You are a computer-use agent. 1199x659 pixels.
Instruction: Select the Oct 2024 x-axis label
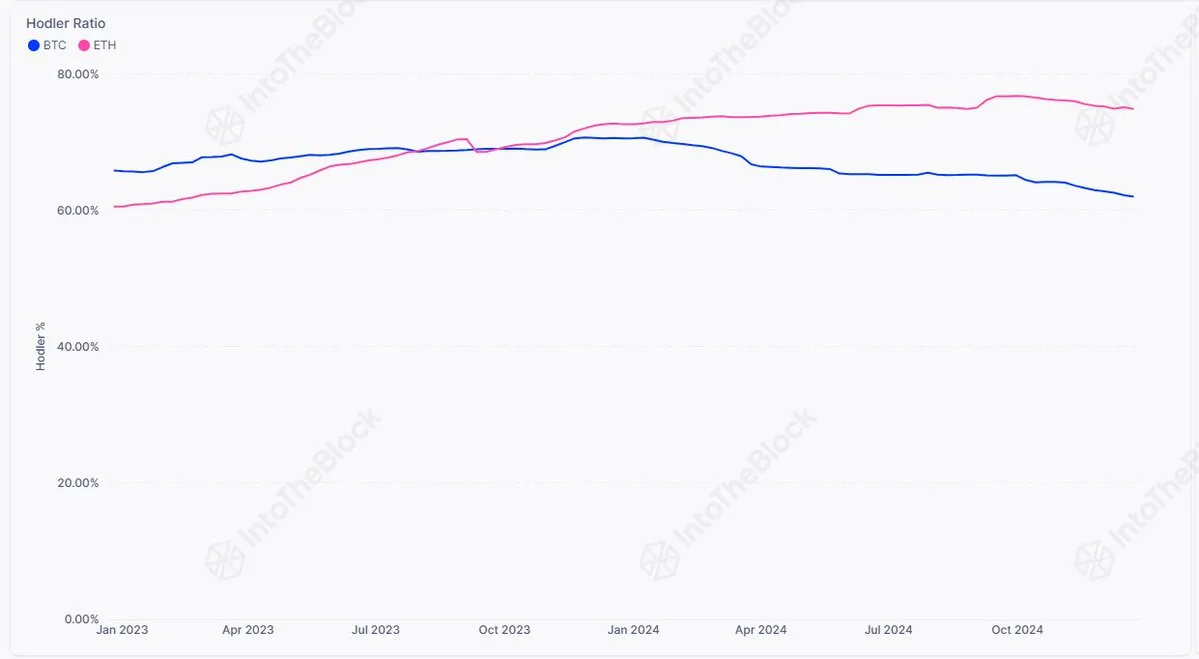1017,630
